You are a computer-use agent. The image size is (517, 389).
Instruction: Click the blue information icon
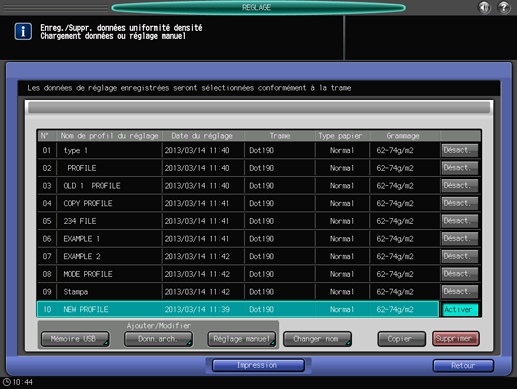tap(23, 31)
